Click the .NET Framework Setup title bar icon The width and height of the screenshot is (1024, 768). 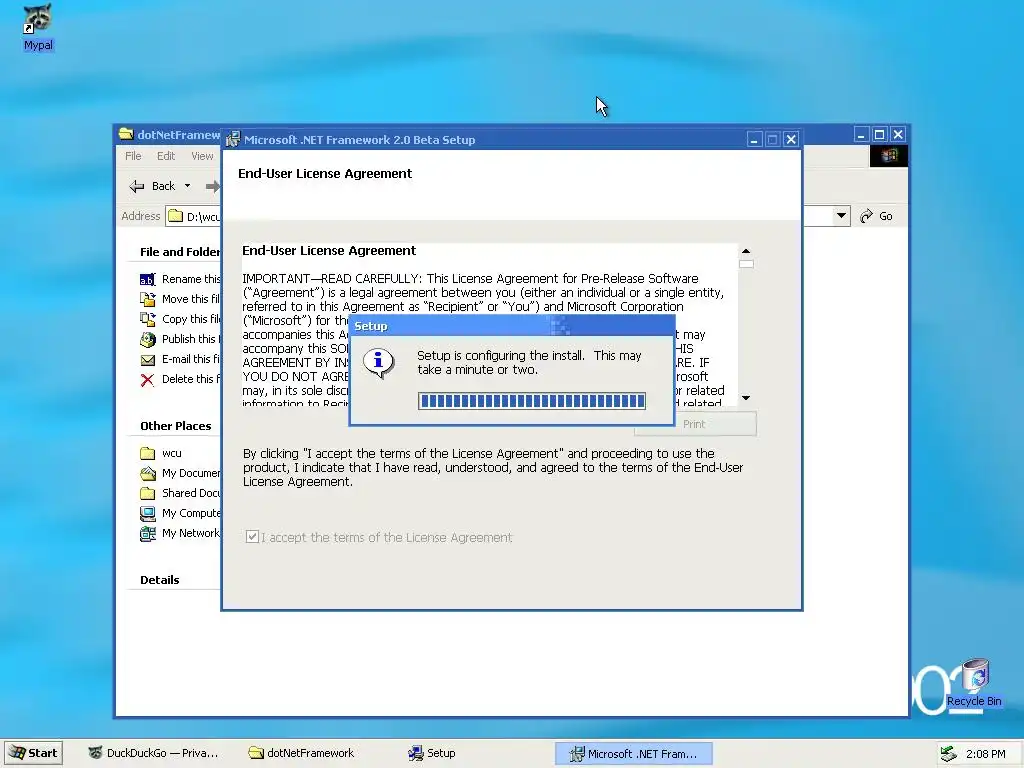point(232,139)
